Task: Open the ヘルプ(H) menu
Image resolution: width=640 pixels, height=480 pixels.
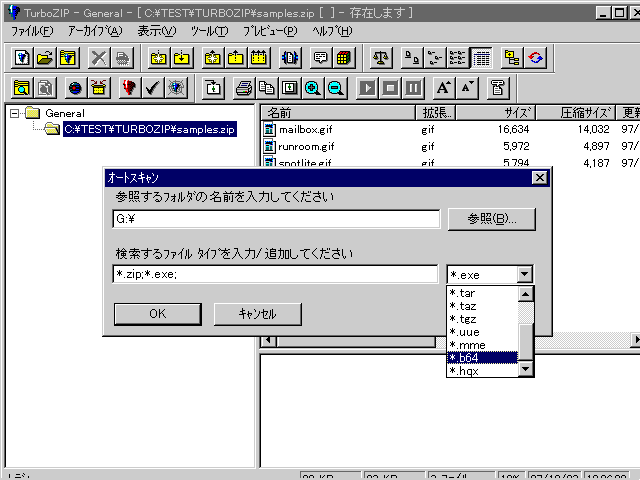Action: pos(332,31)
